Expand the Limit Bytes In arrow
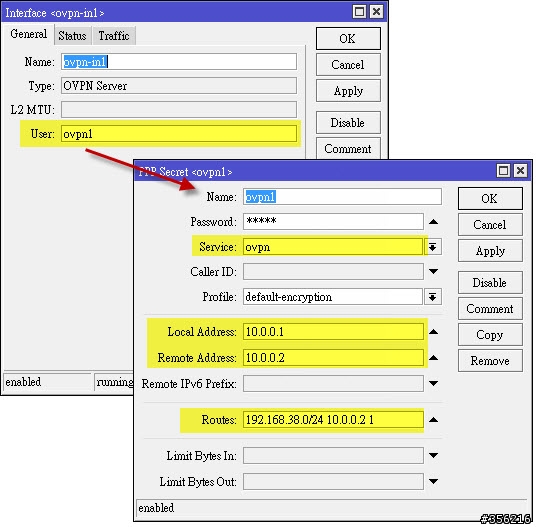This screenshot has width=536, height=527. point(433,455)
